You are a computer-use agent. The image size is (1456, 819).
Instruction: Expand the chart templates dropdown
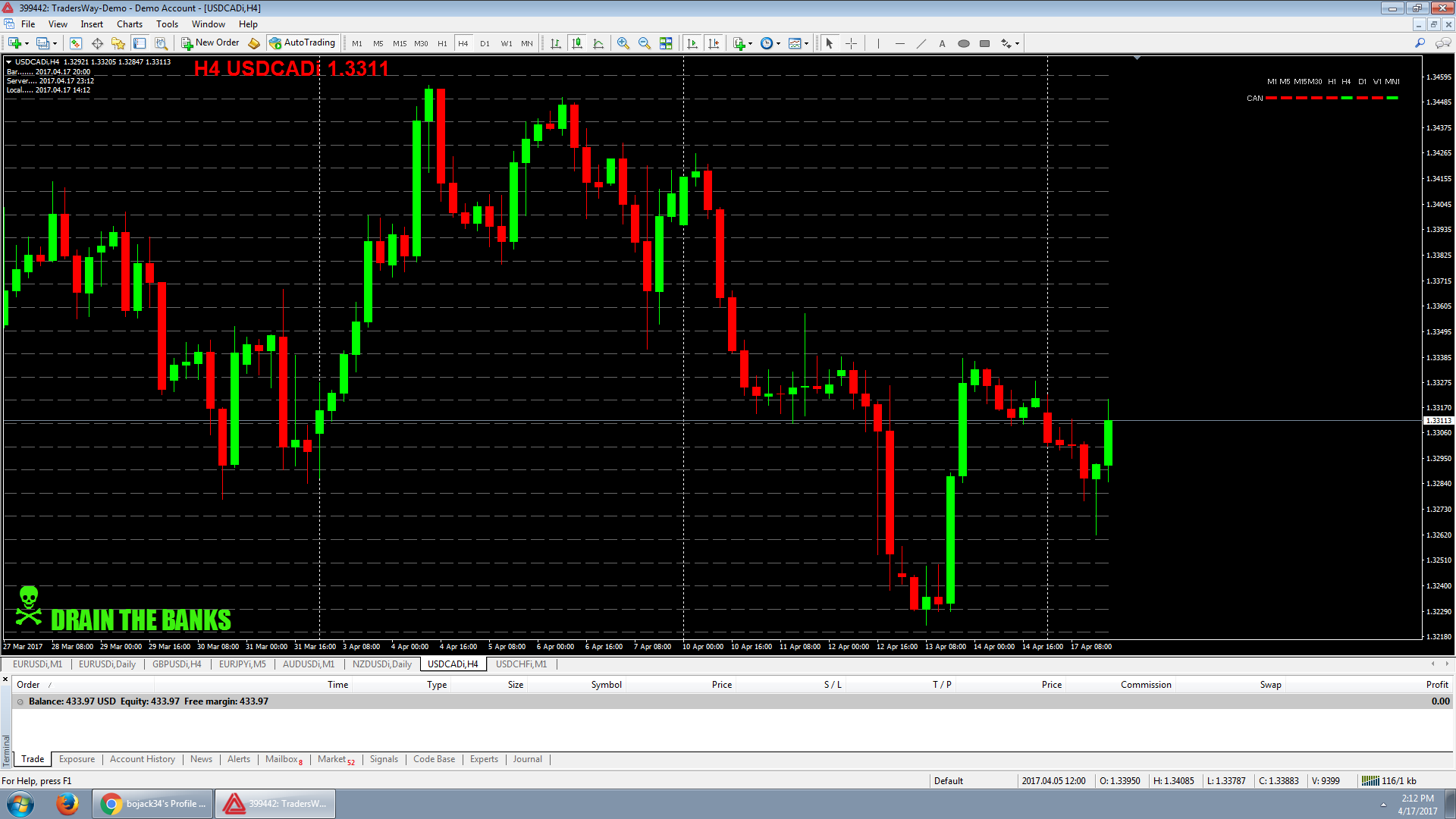[x=806, y=44]
